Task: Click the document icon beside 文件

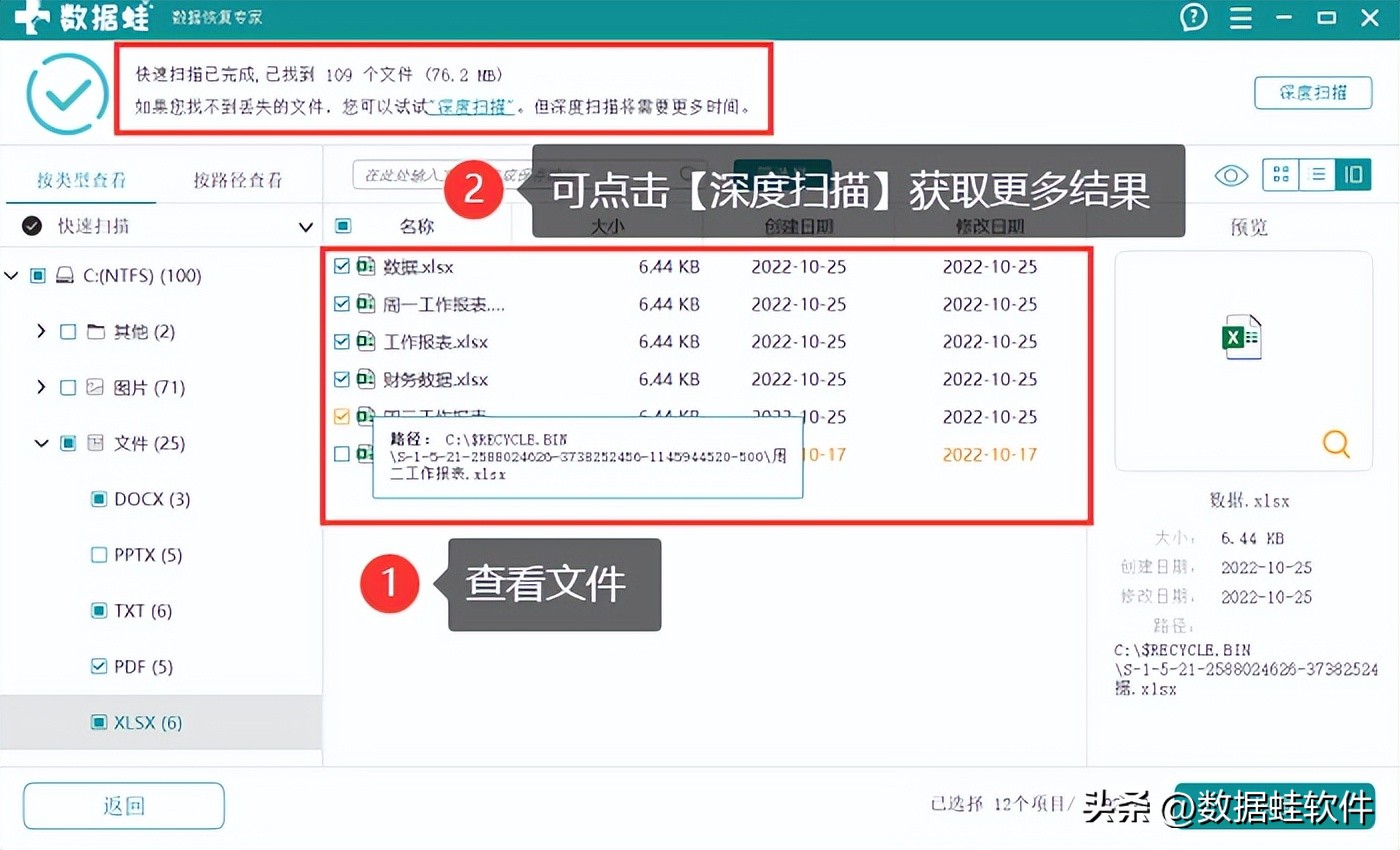Action: 96,443
